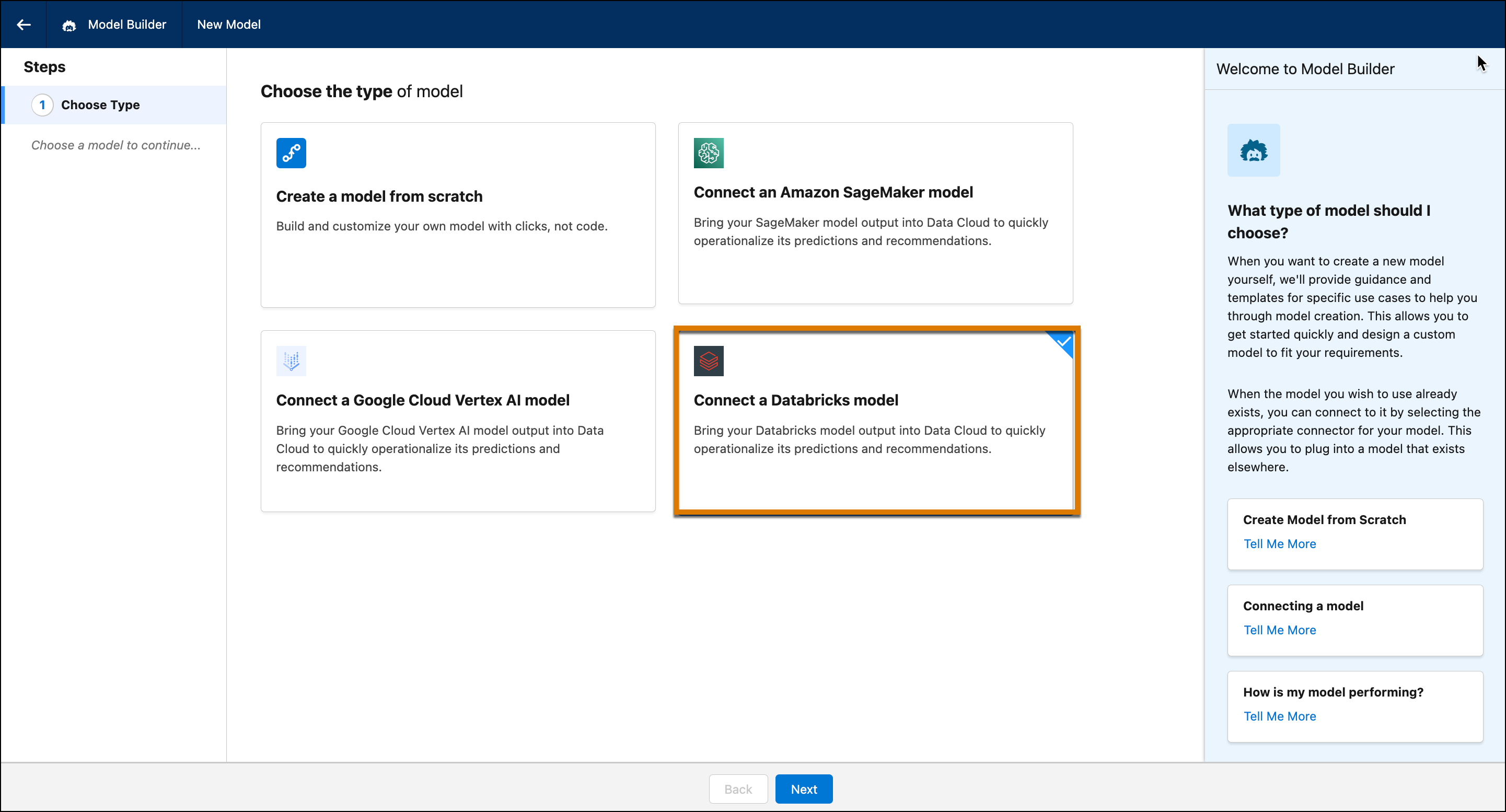Click the Databricks stacked layers icon
The image size is (1506, 812).
pyautogui.click(x=709, y=361)
